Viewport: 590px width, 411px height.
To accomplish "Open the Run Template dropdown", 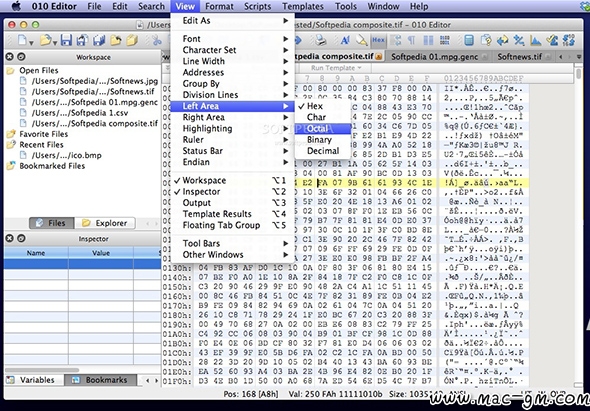I will click(336, 68).
